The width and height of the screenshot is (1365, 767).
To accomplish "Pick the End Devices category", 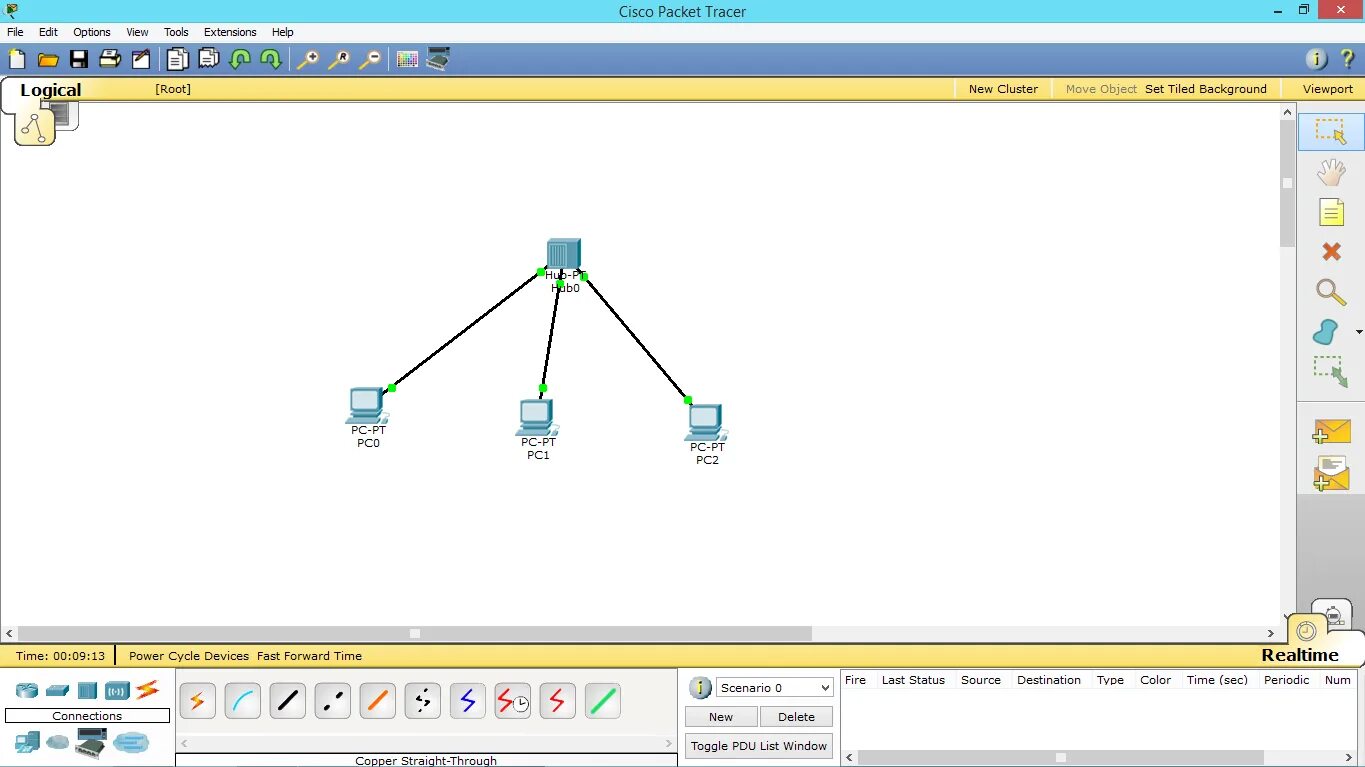I will coord(27,743).
